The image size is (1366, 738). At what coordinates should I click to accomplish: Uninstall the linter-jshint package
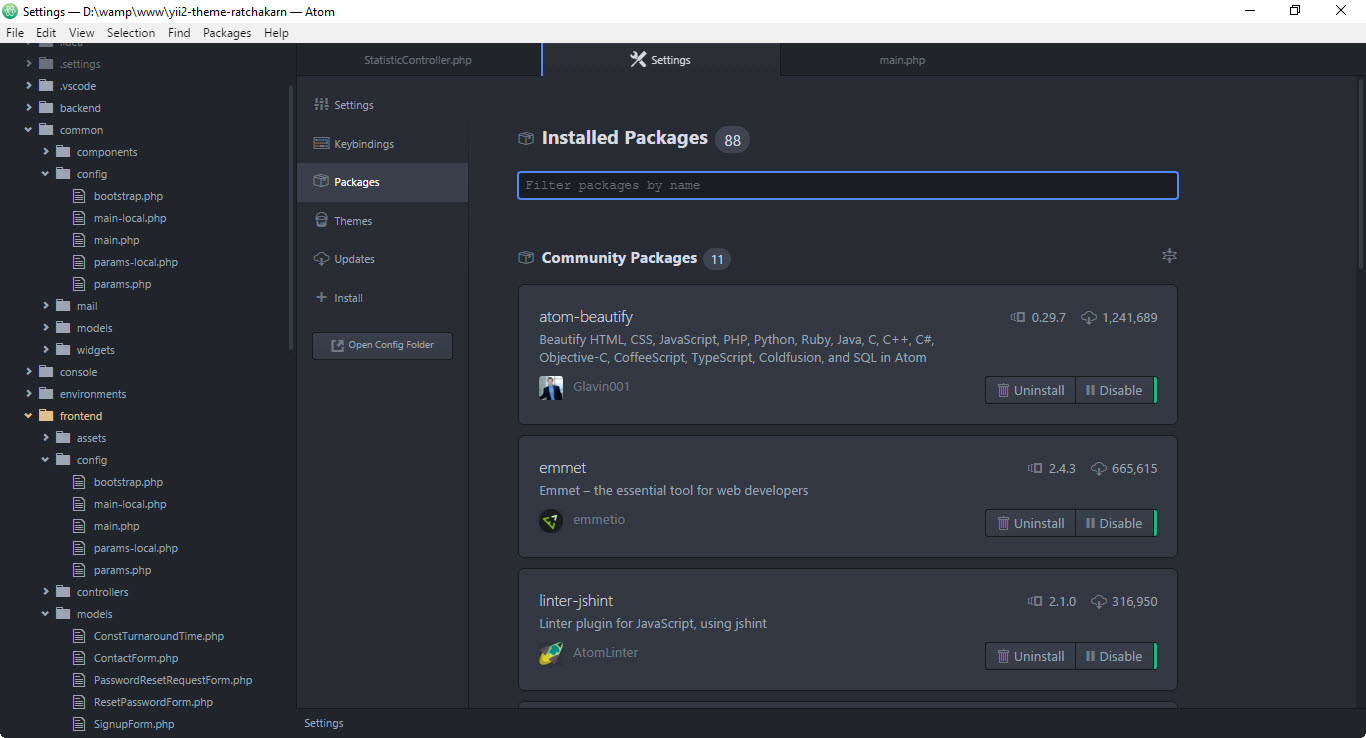pyautogui.click(x=1030, y=656)
